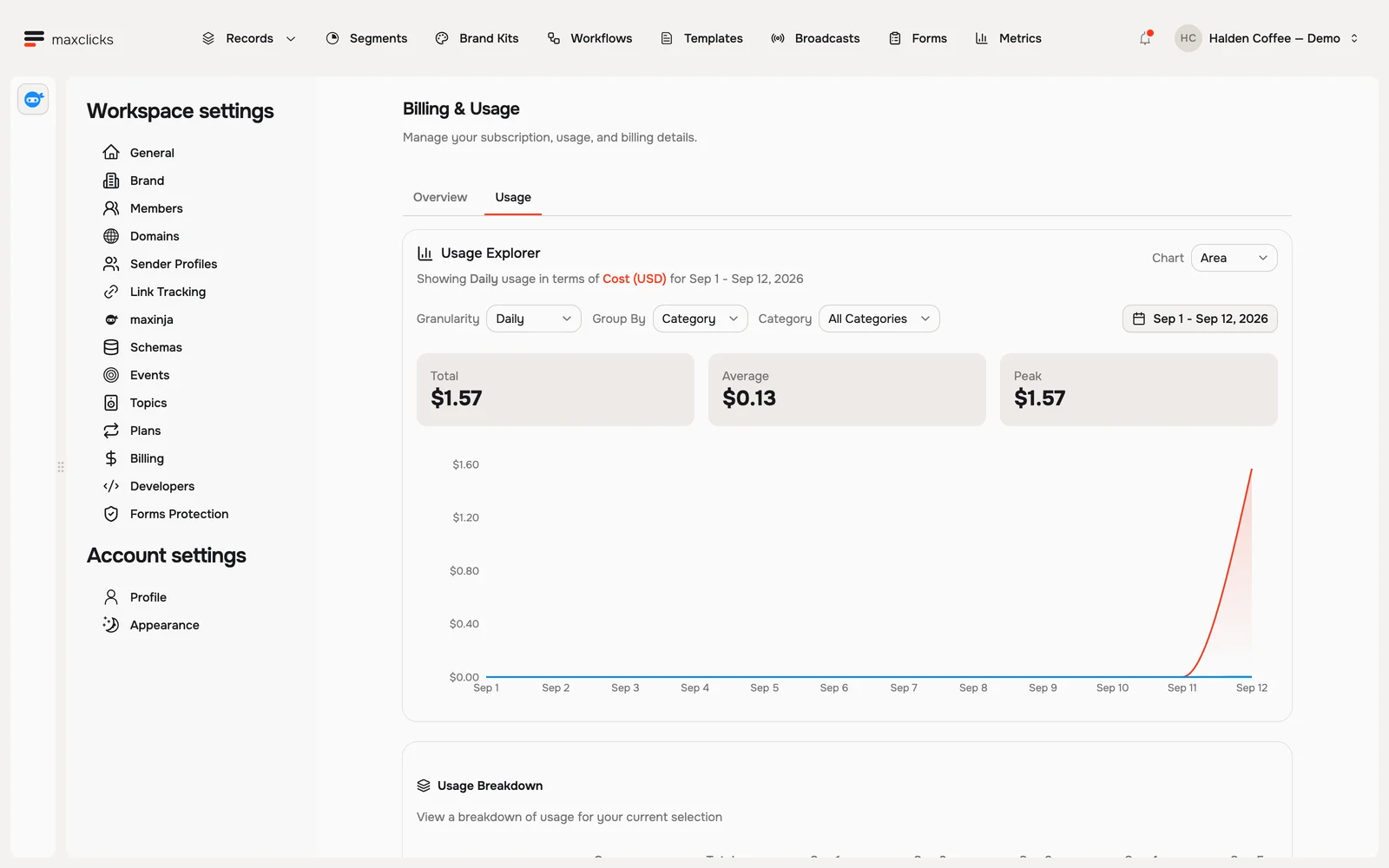Click the Events target icon
This screenshot has width=1389, height=868.
pyautogui.click(x=111, y=375)
